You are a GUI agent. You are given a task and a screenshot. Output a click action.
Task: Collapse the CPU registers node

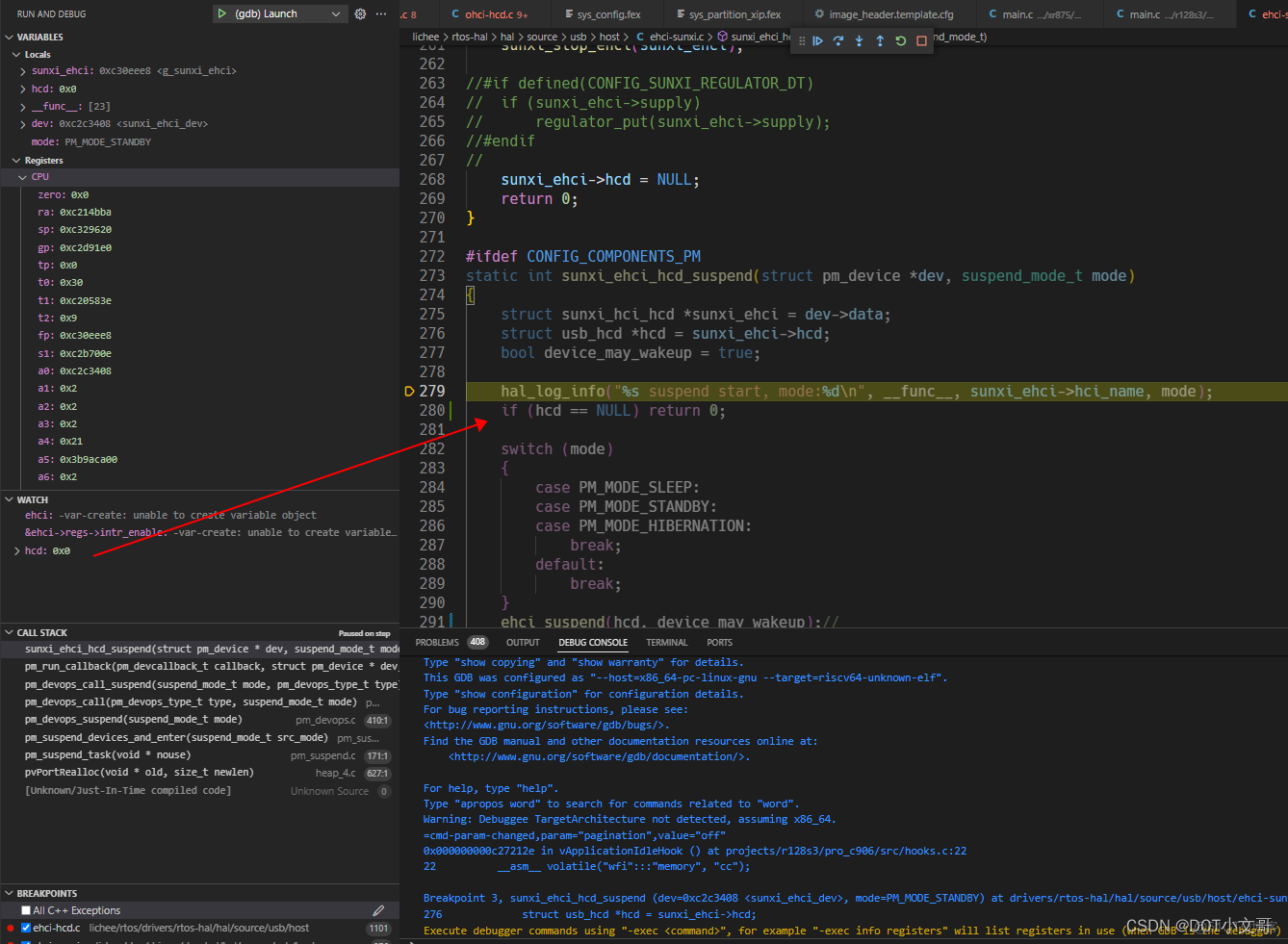23,177
